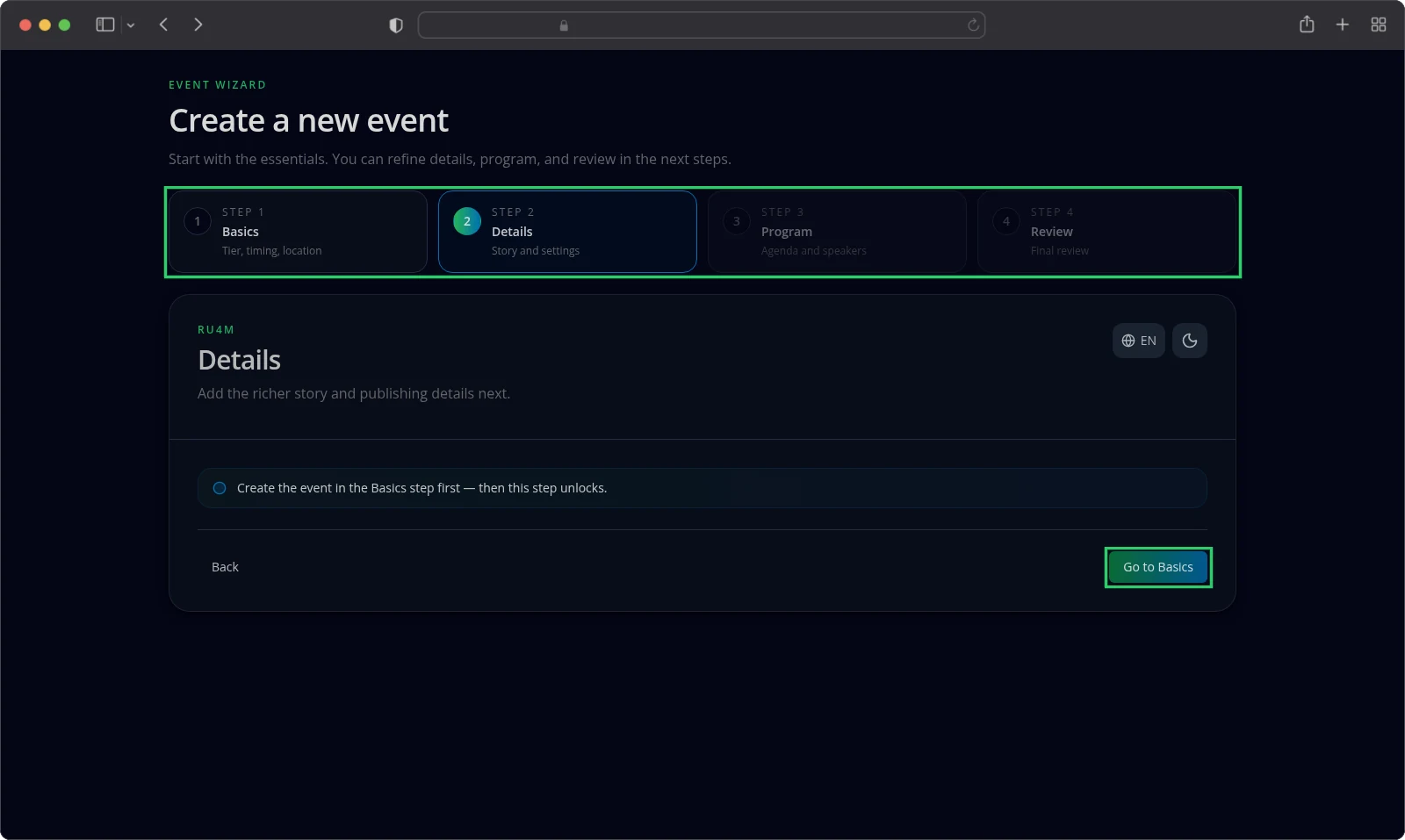Click the Go to Basics button
The width and height of the screenshot is (1405, 840).
[x=1158, y=567]
